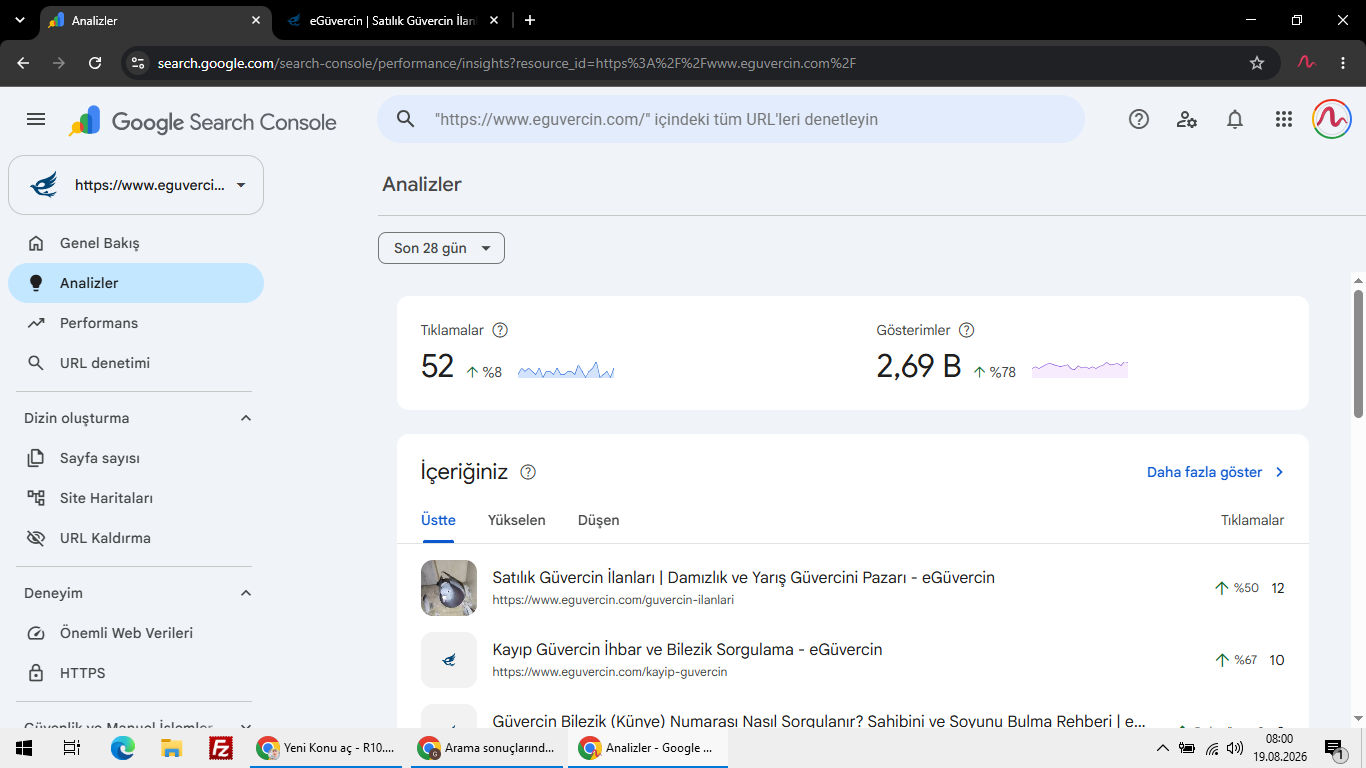Open Site Haritaları in the sidebar

point(136,498)
